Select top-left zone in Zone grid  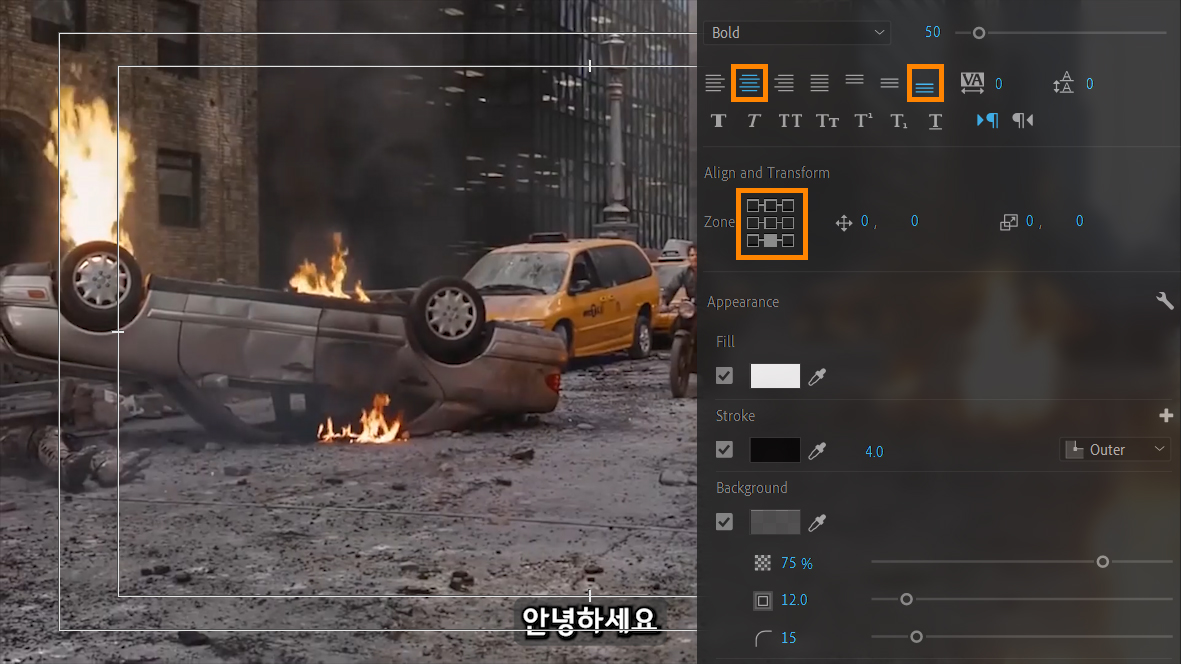[752, 206]
